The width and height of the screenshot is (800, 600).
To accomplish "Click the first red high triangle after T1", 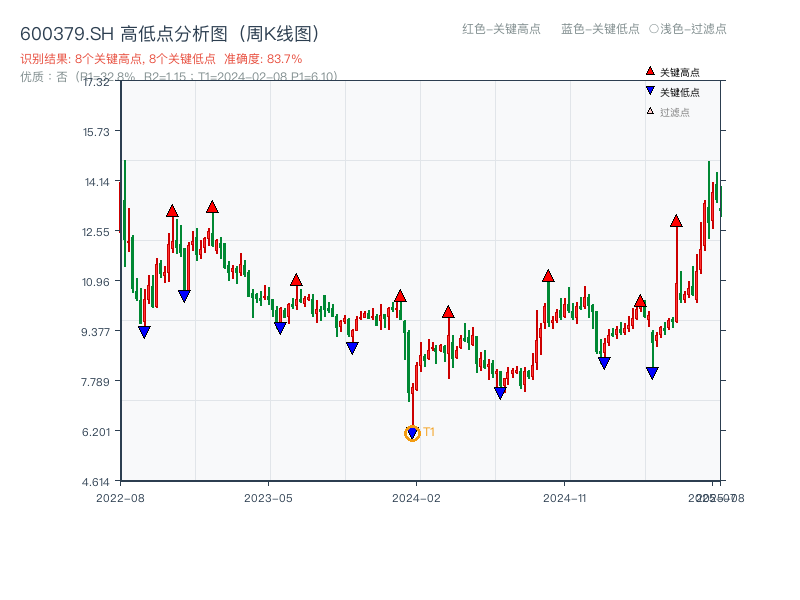I will [448, 312].
